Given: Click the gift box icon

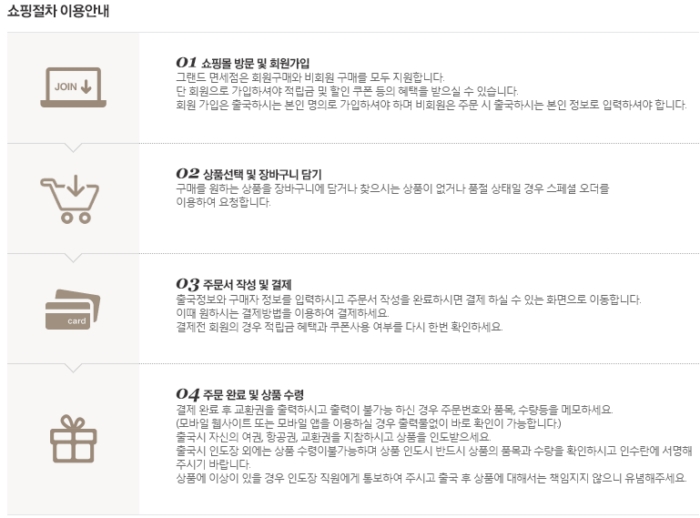Looking at the screenshot, I should click(71, 434).
